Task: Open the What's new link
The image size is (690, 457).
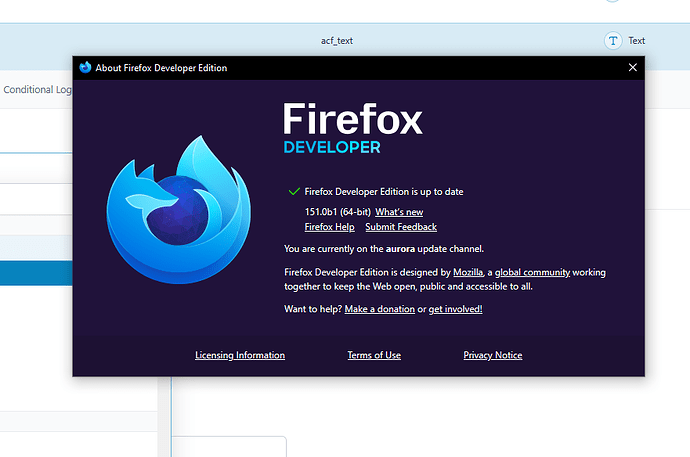Action: click(399, 212)
